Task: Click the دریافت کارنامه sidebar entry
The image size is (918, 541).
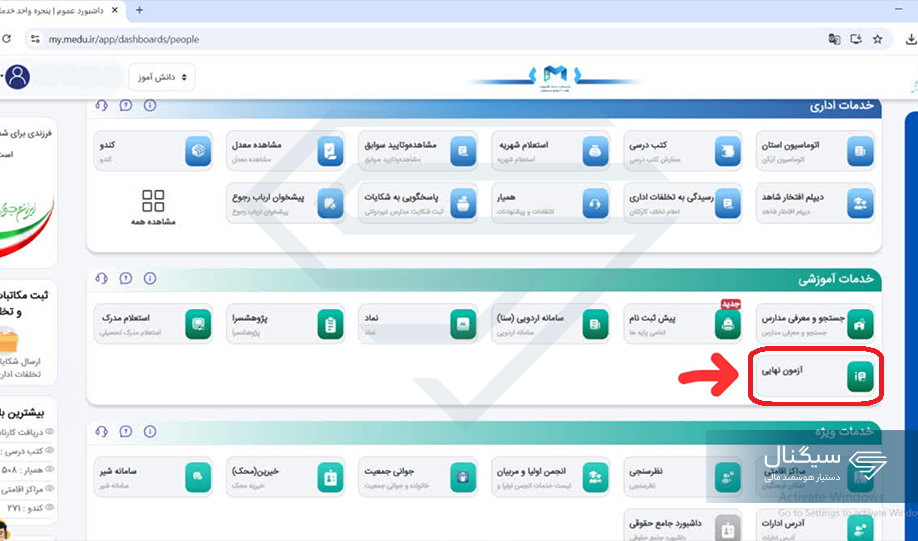Action: [27, 432]
